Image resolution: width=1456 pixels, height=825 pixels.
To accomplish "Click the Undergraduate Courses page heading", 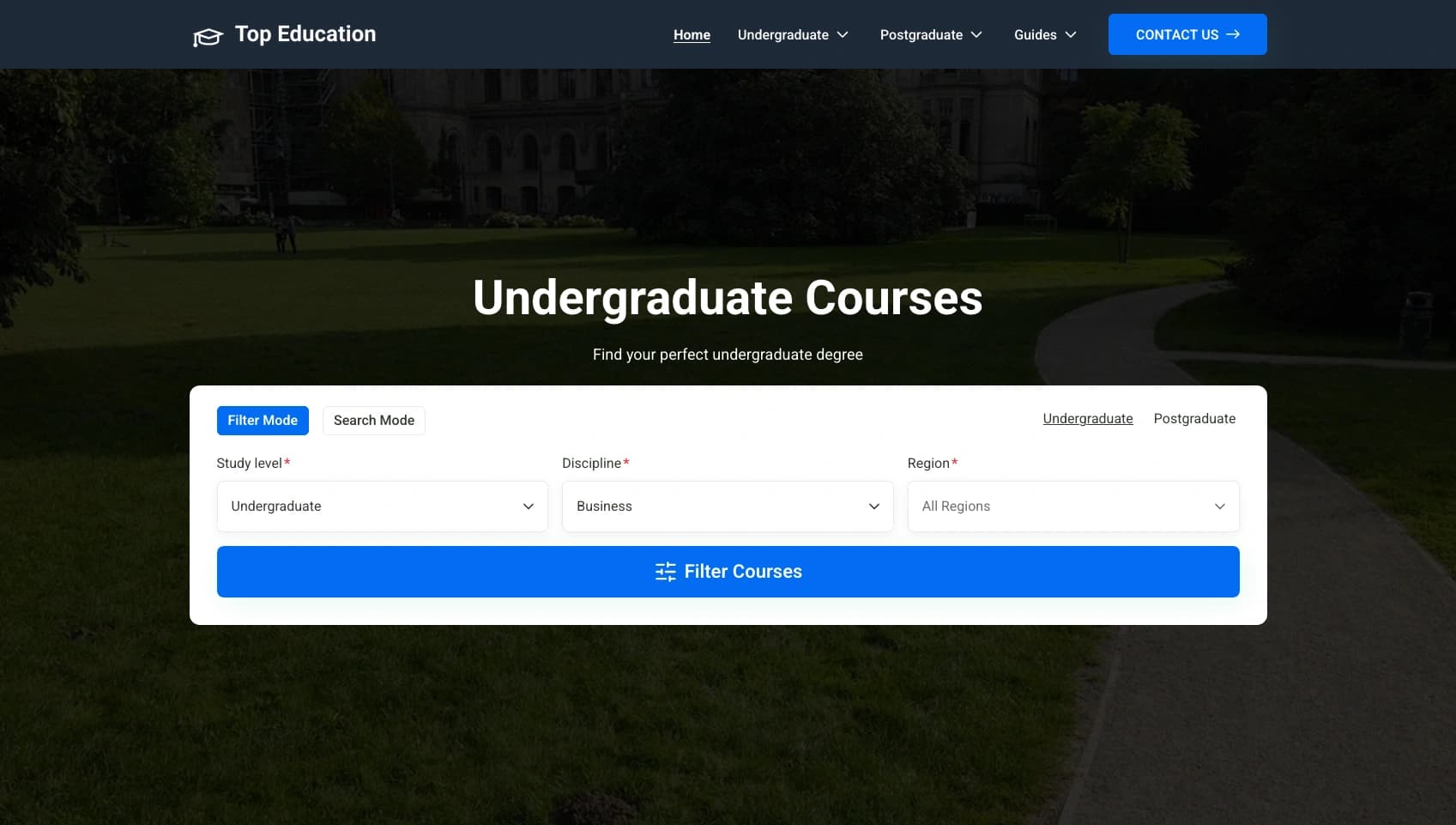I will 728,298.
